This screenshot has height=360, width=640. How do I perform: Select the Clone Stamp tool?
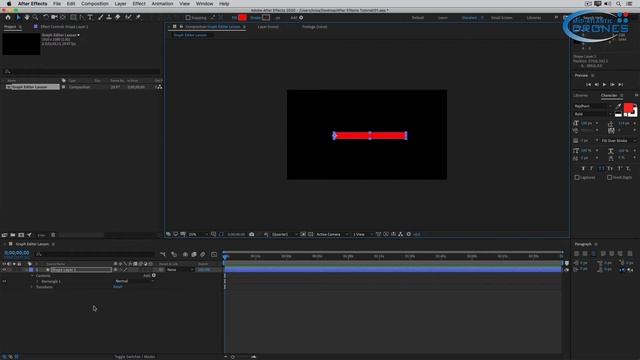pos(109,18)
